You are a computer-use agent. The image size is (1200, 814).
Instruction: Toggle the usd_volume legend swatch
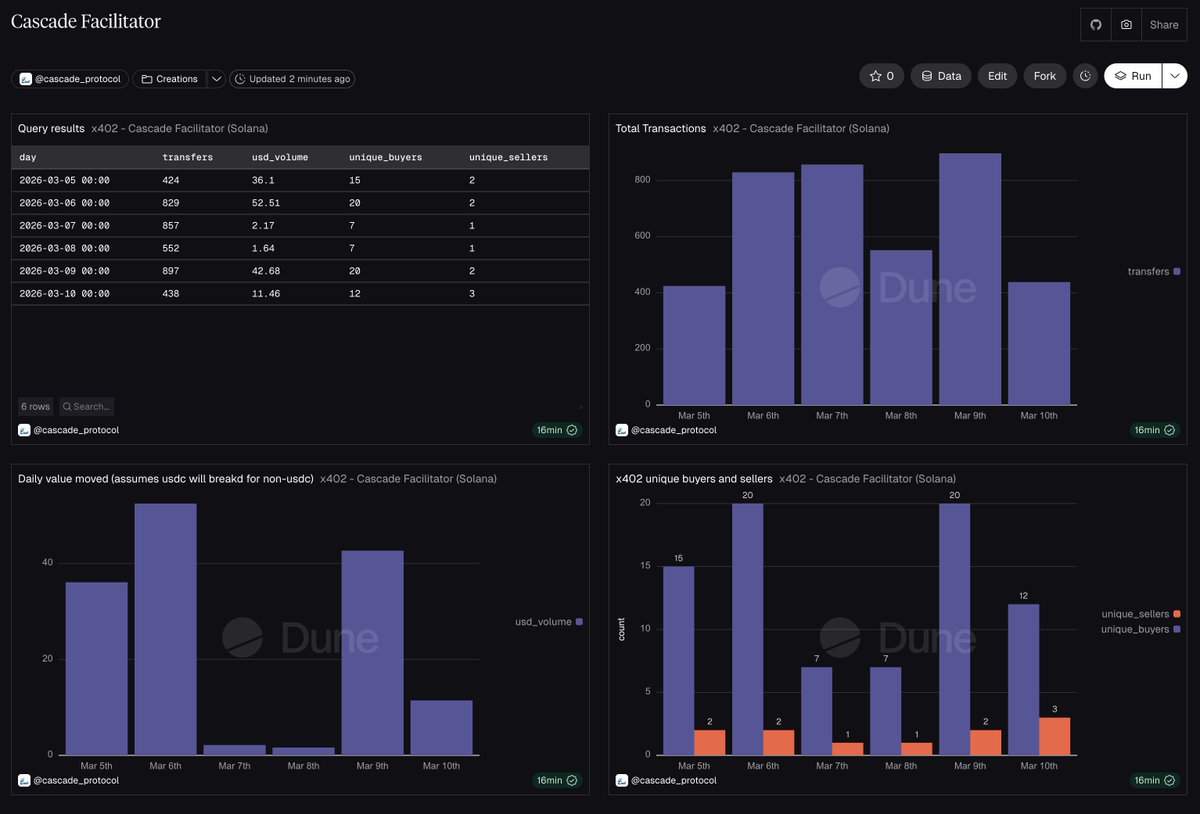pyautogui.click(x=578, y=622)
